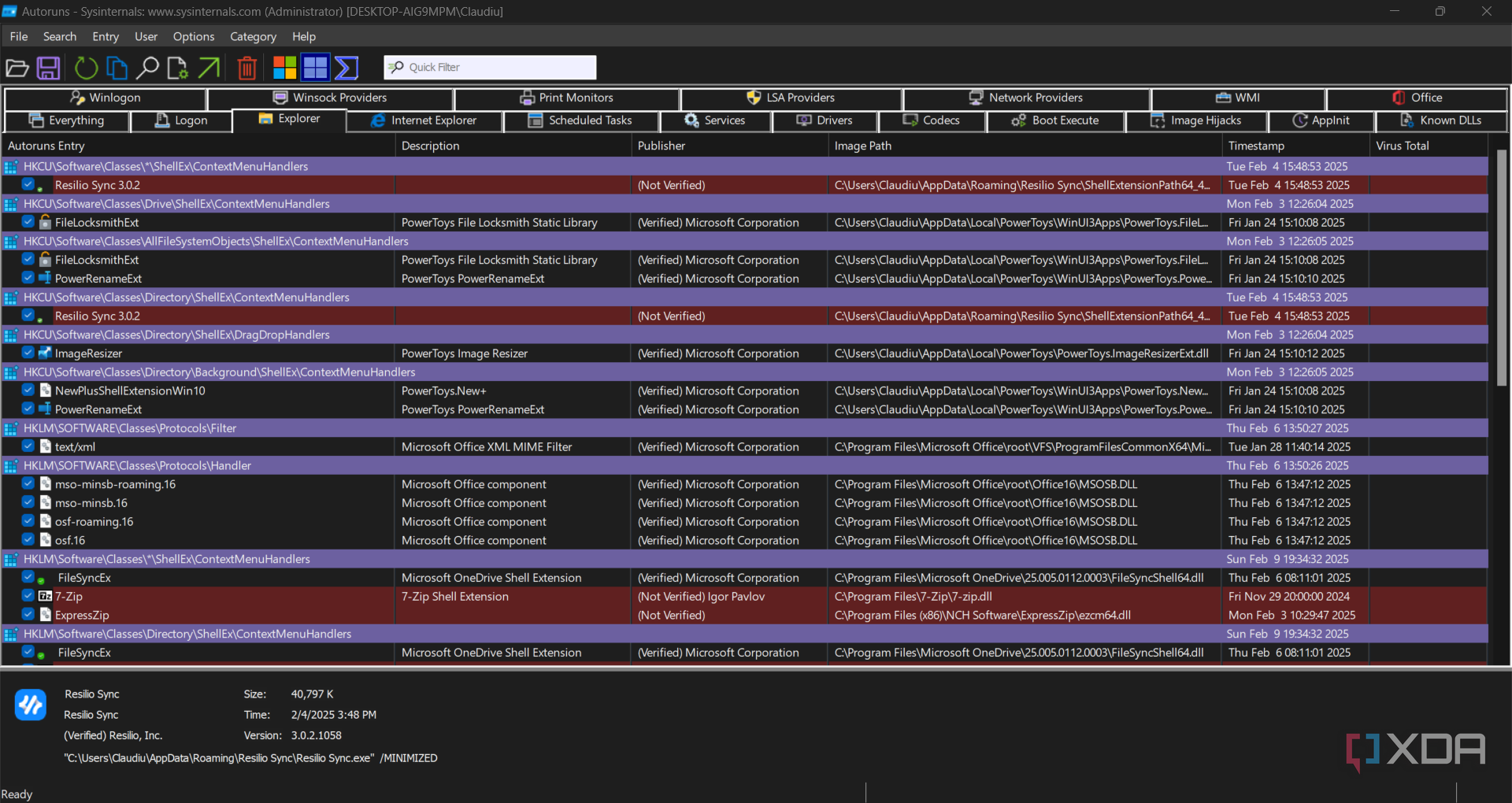The image size is (1512, 803).
Task: Click the green Refresh icon
Action: [86, 68]
